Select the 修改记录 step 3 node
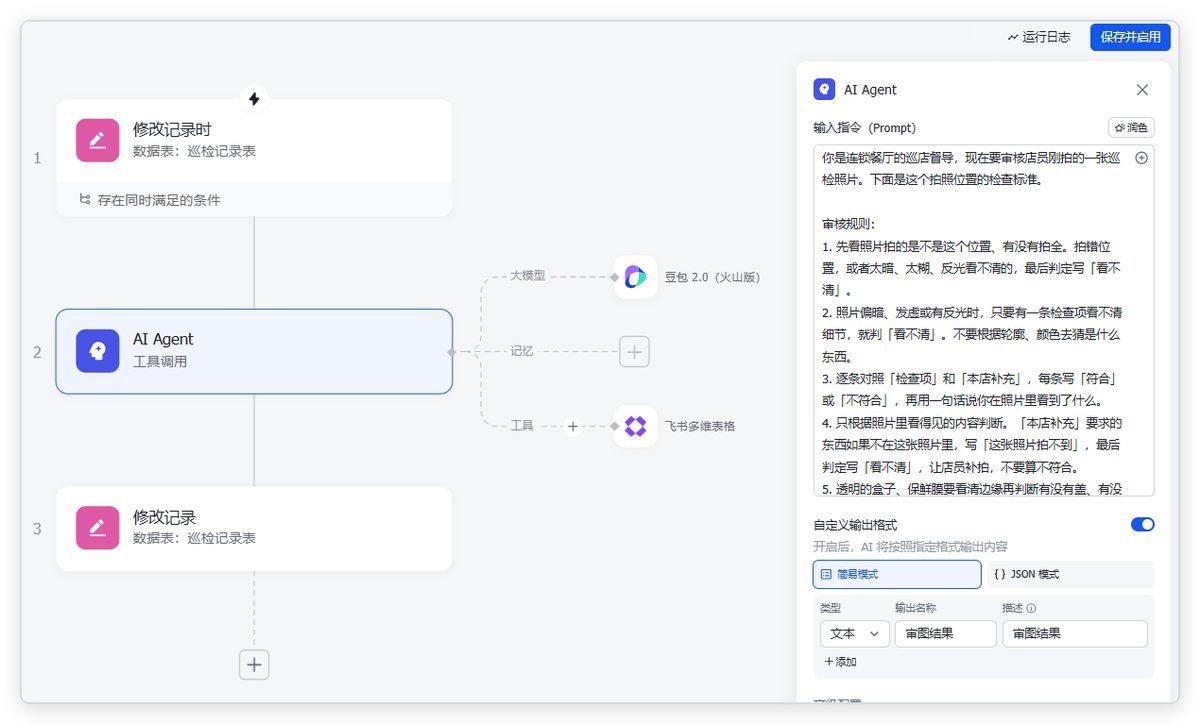Viewport: 1200px width, 724px height. [x=254, y=529]
